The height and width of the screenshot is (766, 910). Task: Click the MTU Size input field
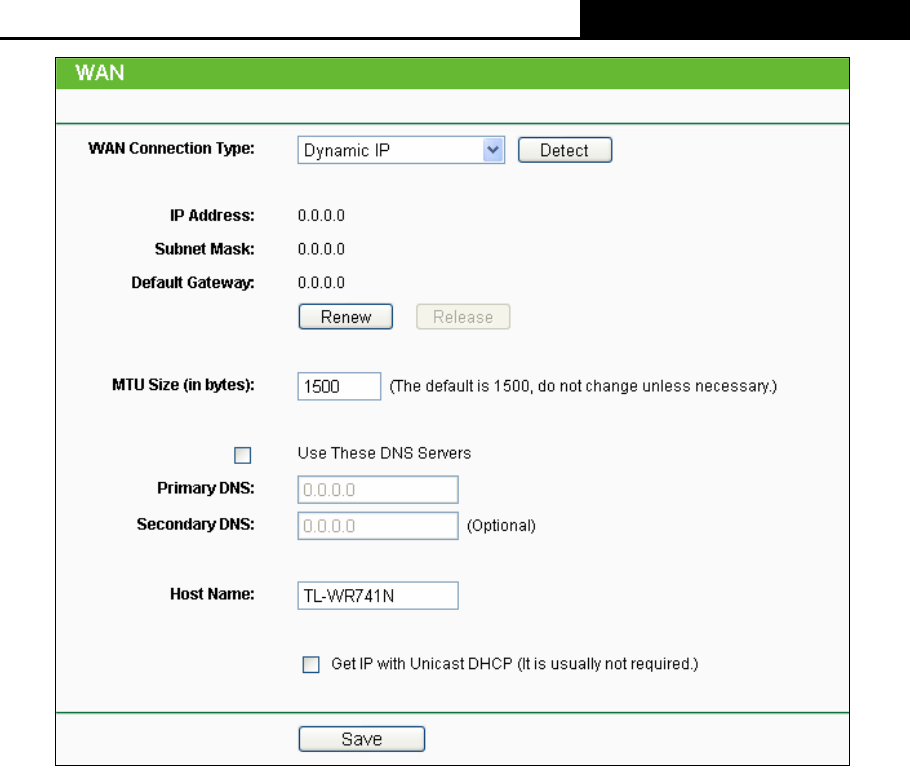339,386
